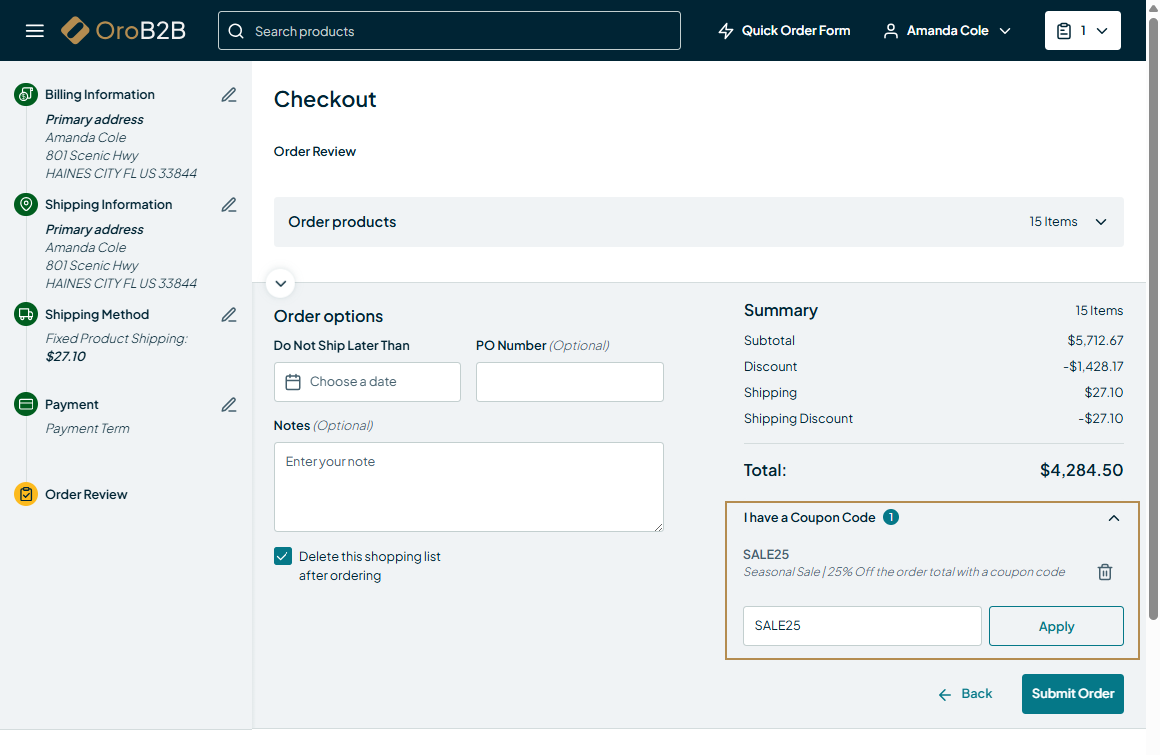1160x755 pixels.
Task: Open the Quick Order Form
Action: [x=784, y=31]
